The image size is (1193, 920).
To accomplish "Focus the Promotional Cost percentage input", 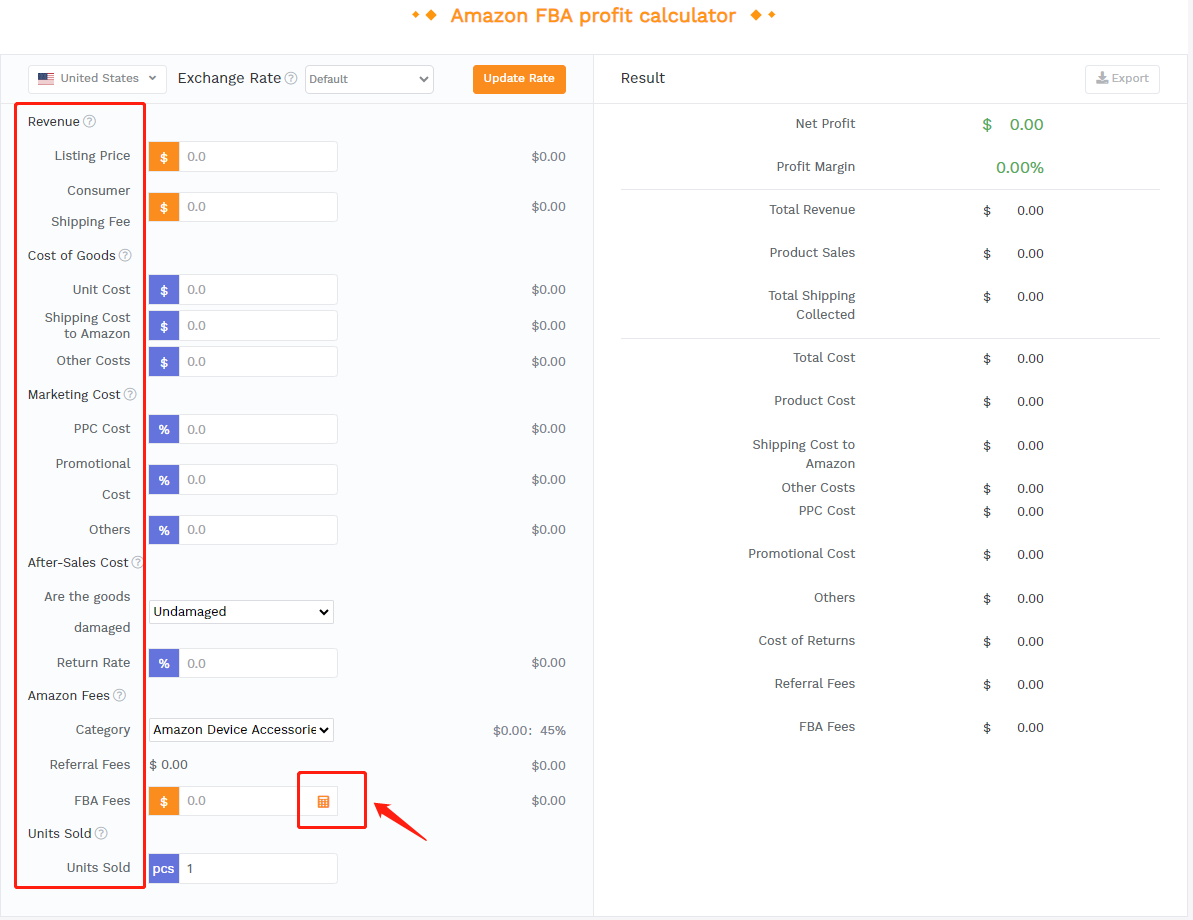I will click(258, 480).
